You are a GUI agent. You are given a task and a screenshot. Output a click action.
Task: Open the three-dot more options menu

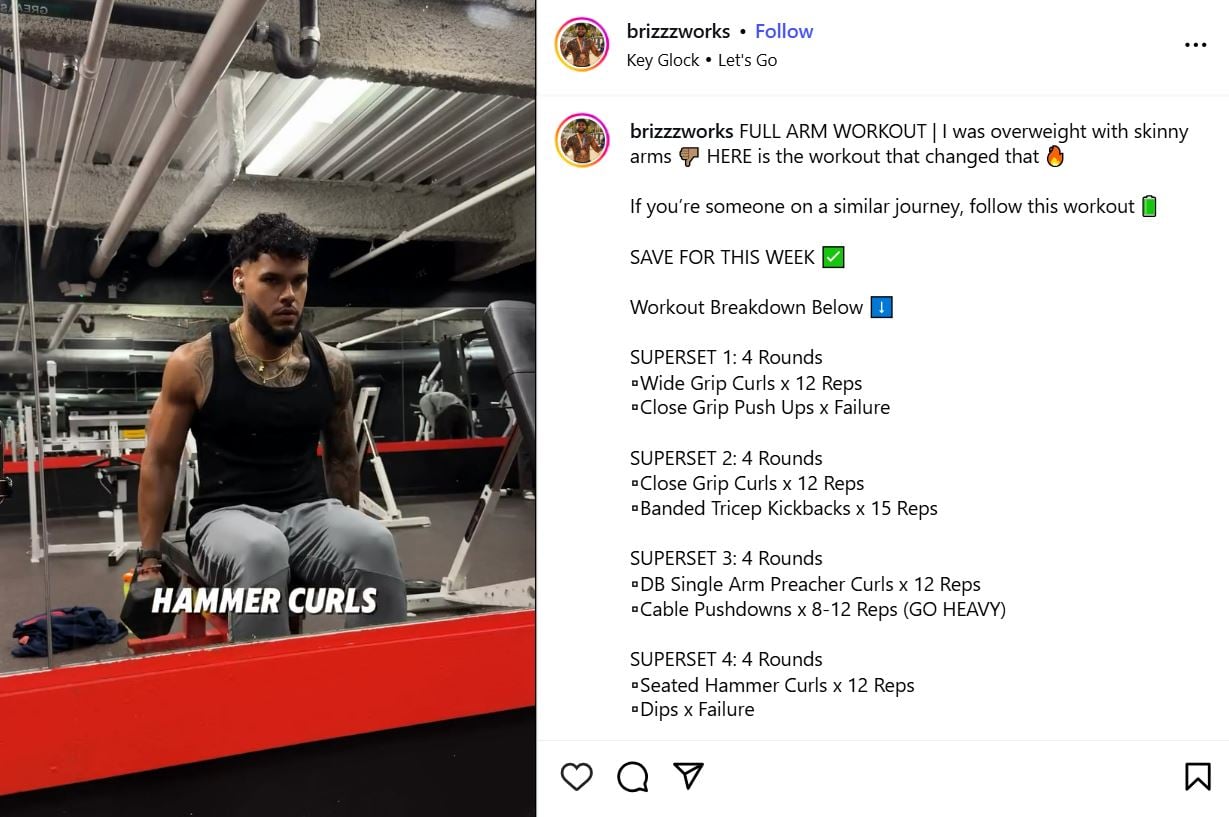pyautogui.click(x=1195, y=45)
